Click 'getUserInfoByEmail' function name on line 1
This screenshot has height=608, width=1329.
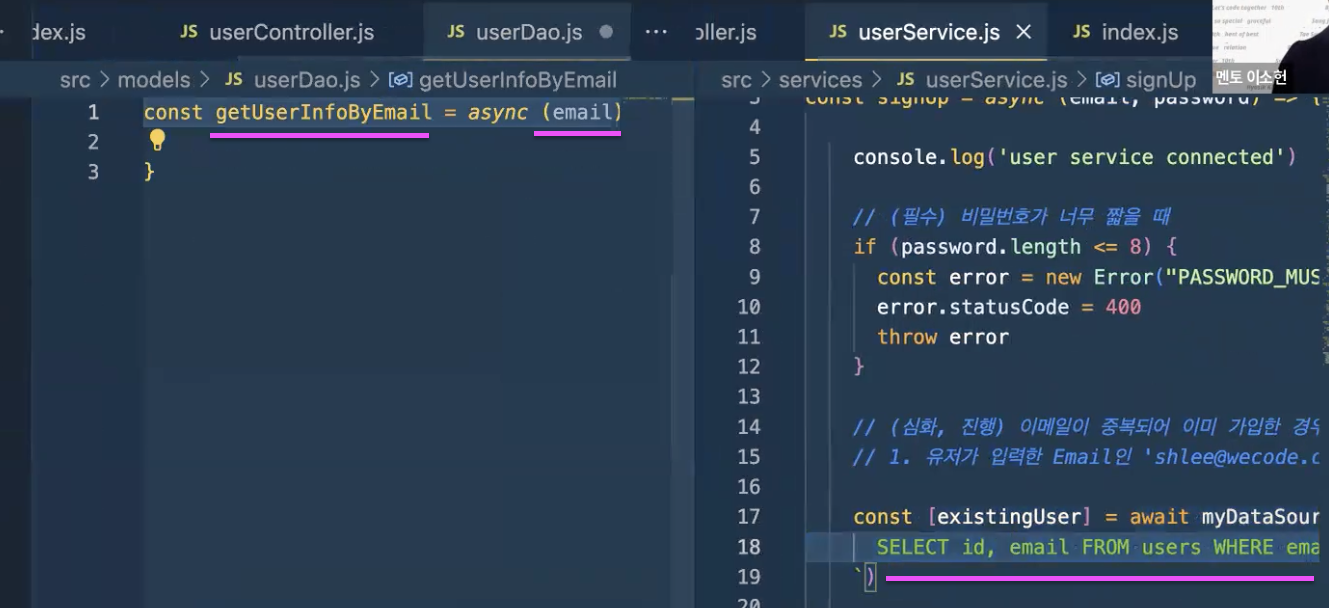coord(324,112)
